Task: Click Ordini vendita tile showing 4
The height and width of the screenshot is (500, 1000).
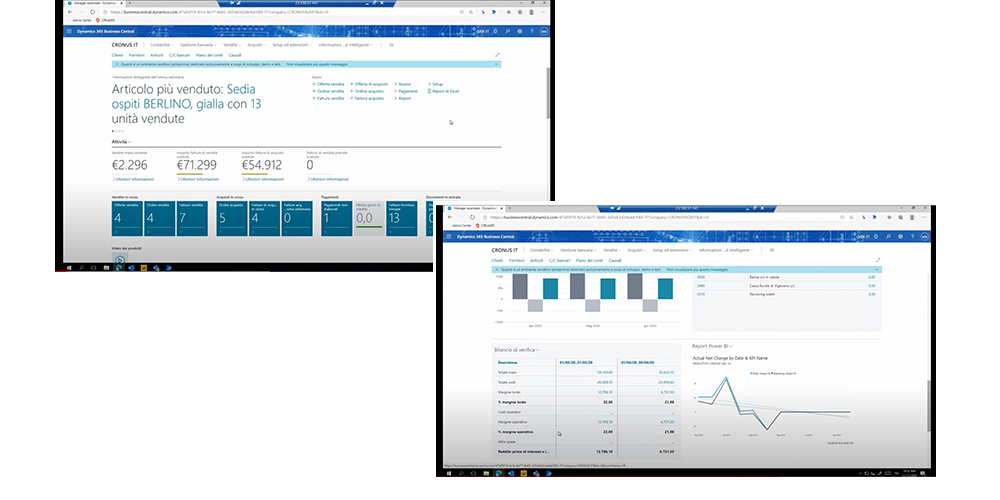Action: point(159,214)
